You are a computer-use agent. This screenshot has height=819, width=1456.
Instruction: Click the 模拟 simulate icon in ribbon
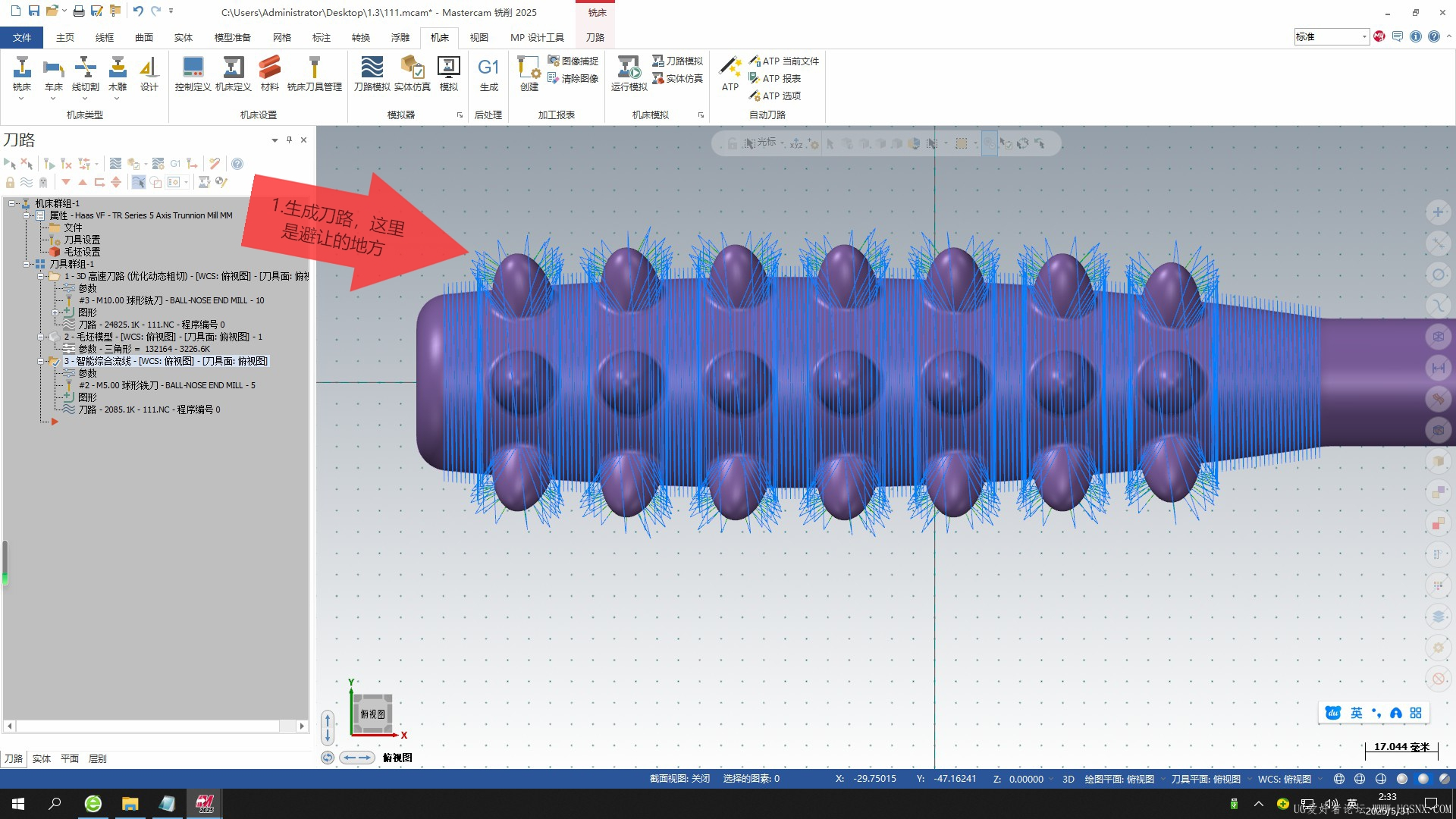tap(448, 74)
